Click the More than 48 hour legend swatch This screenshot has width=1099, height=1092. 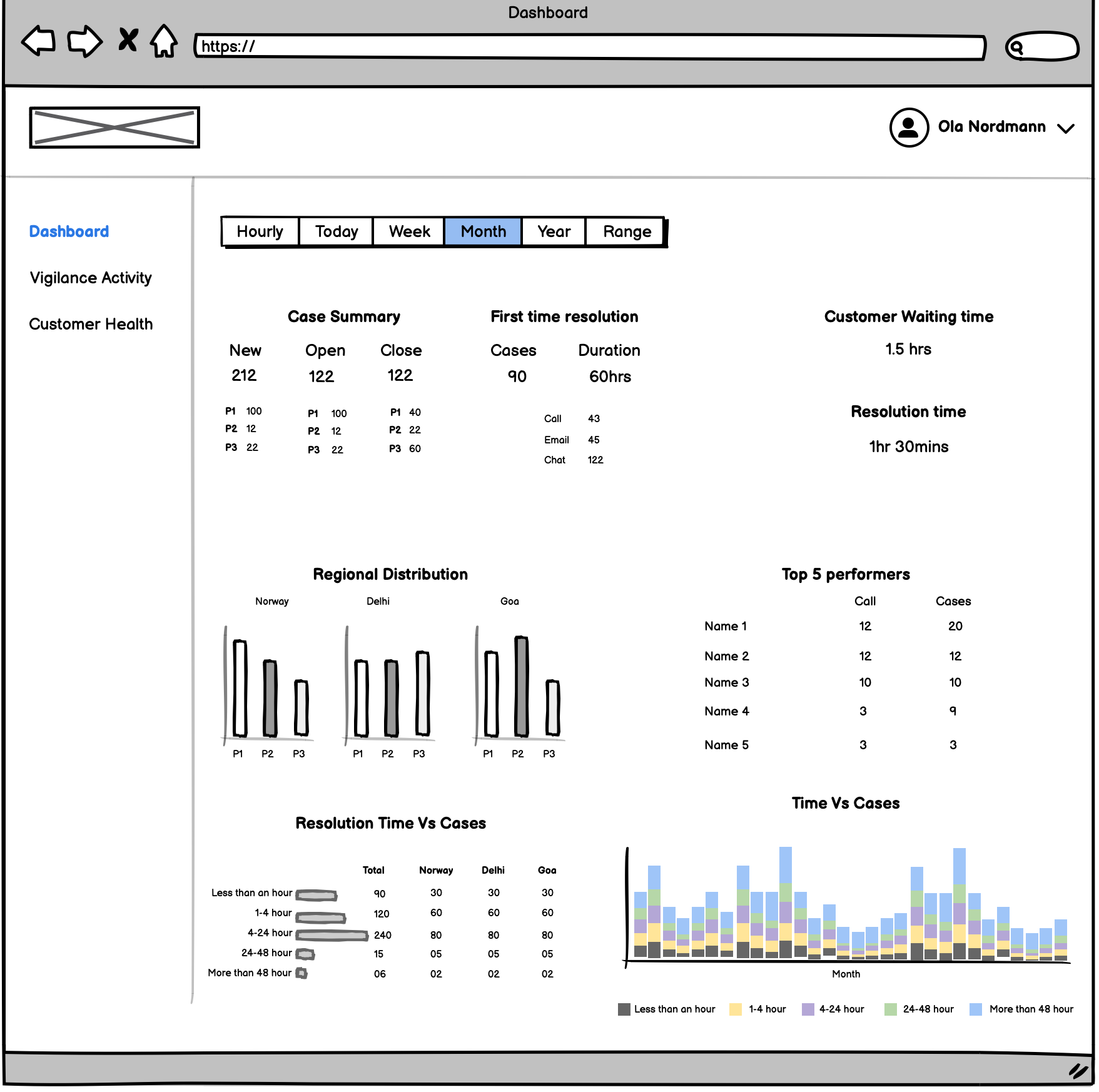point(975,1009)
